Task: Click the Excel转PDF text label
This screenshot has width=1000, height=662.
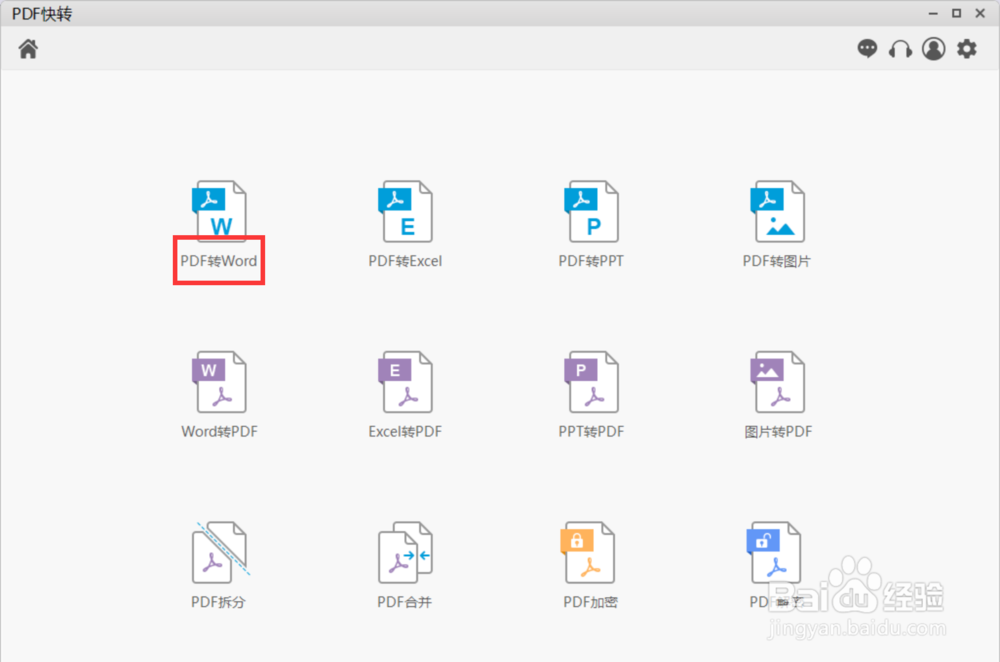Action: click(405, 431)
